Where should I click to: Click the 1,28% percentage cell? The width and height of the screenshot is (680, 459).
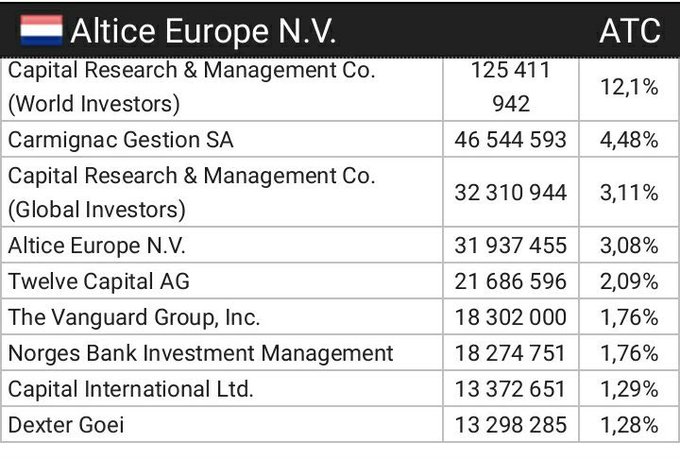(629, 425)
